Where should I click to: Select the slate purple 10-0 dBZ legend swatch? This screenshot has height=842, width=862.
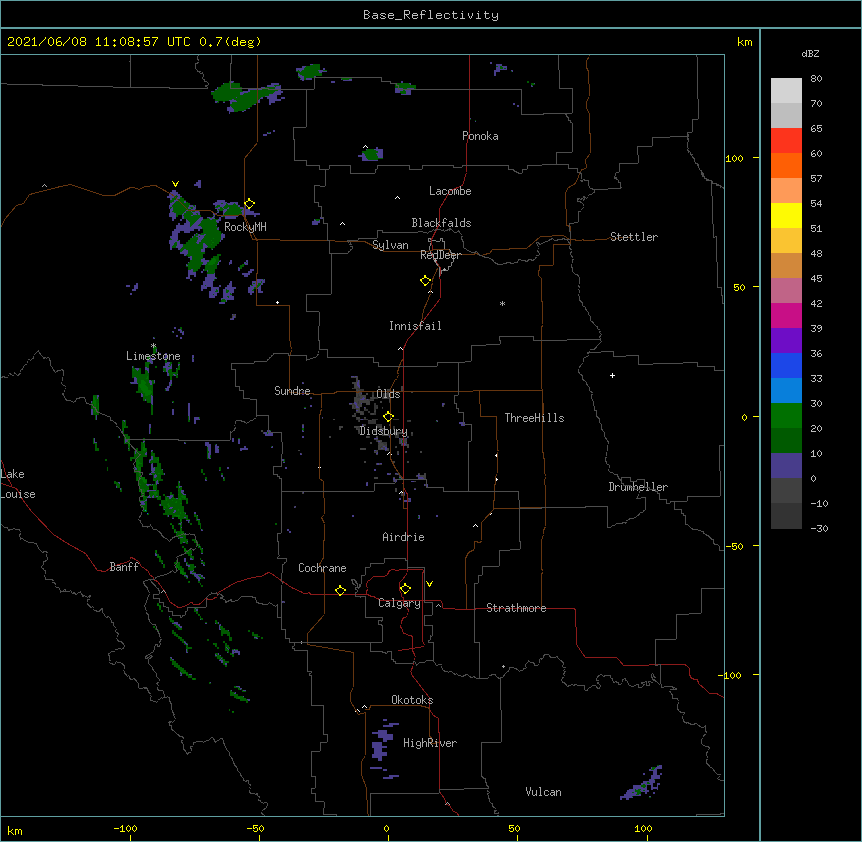tap(786, 466)
